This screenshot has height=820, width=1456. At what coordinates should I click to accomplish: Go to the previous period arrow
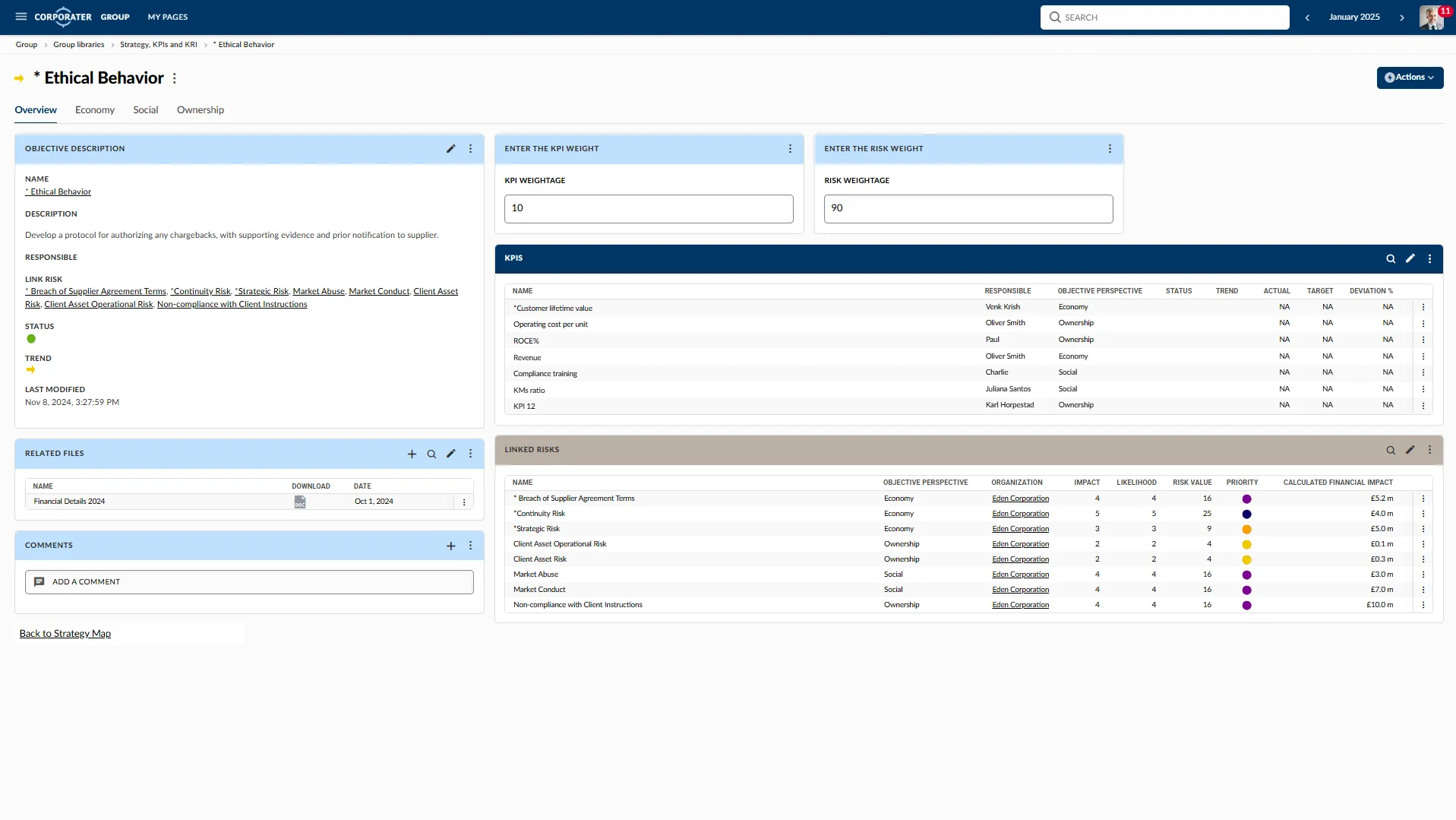click(x=1307, y=17)
